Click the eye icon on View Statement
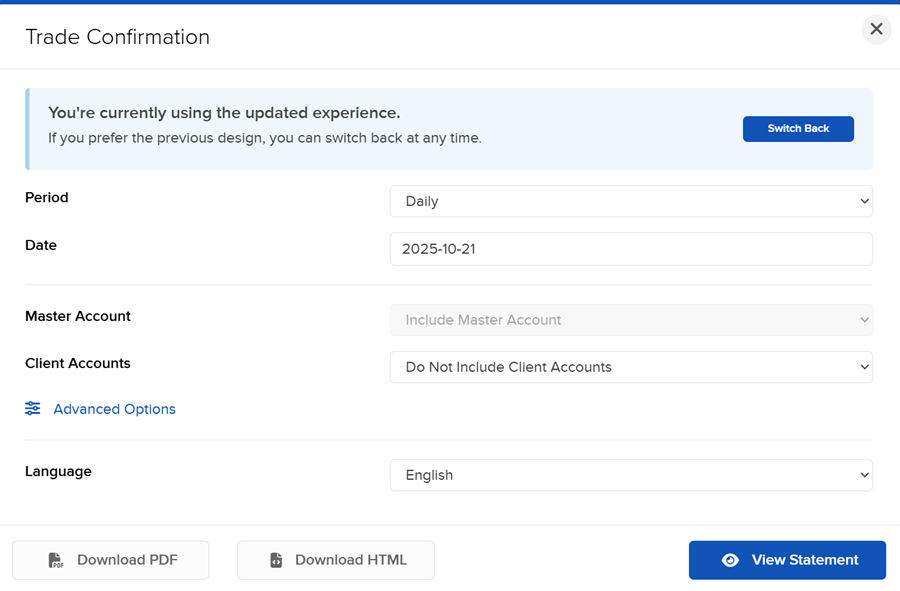Viewport: 900px width, 591px height. [x=730, y=560]
